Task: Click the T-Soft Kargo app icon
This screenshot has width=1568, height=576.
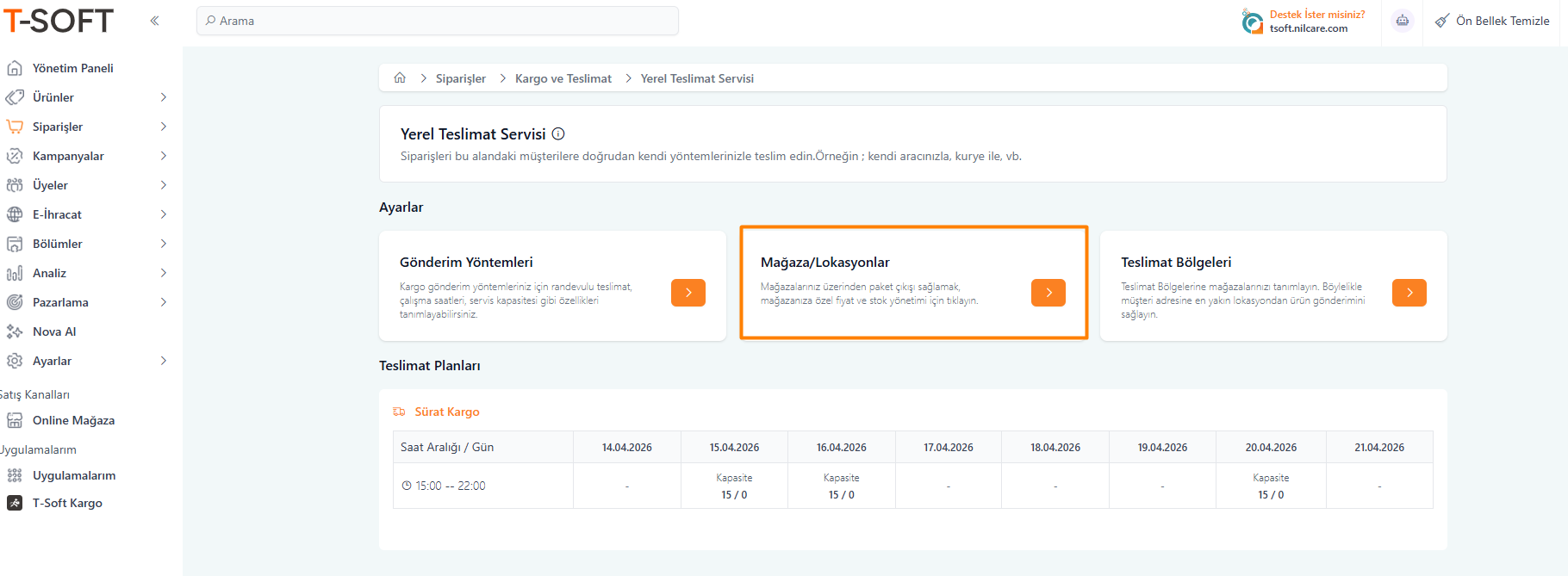Action: (15, 503)
